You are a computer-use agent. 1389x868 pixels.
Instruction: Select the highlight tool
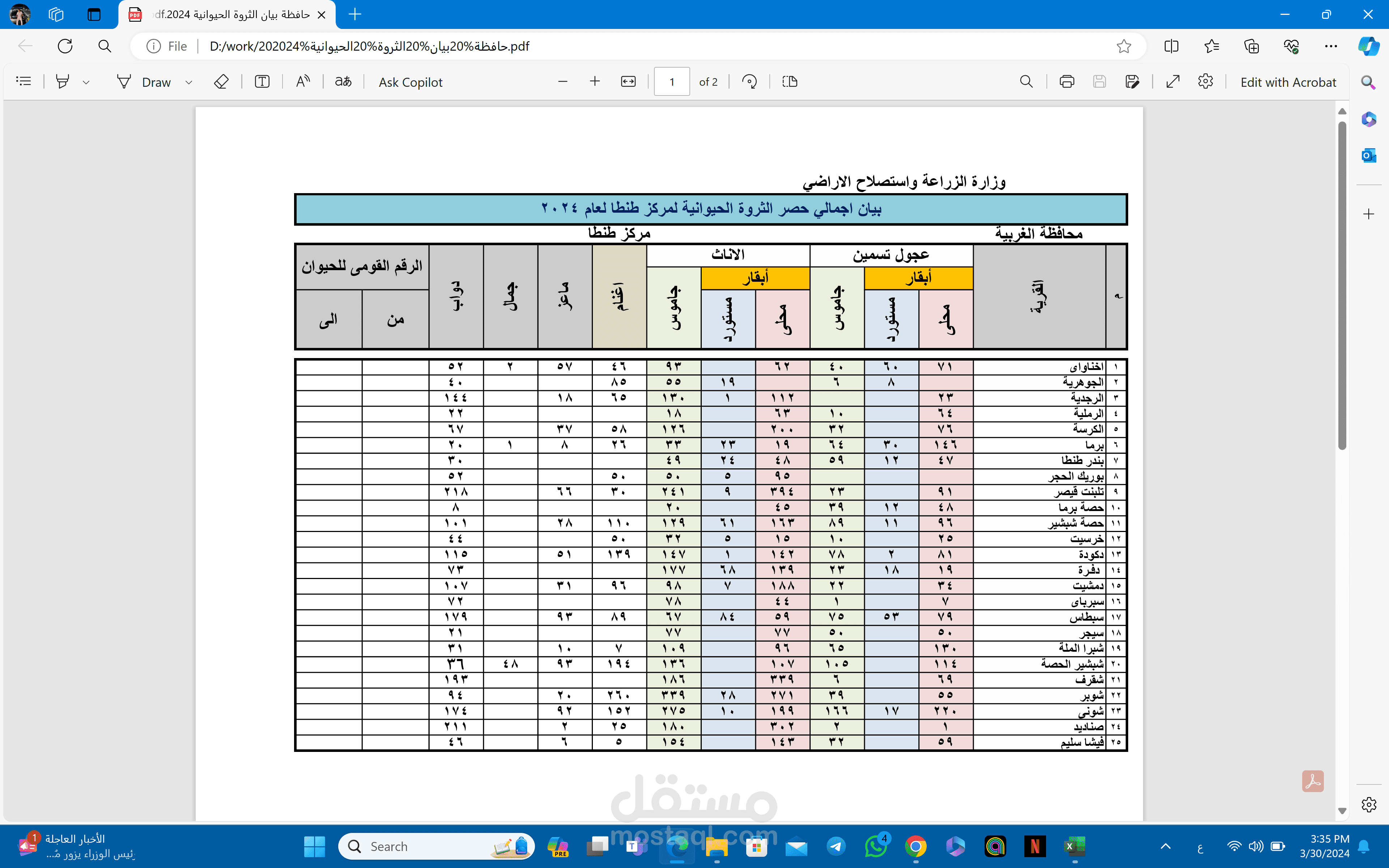(63, 81)
